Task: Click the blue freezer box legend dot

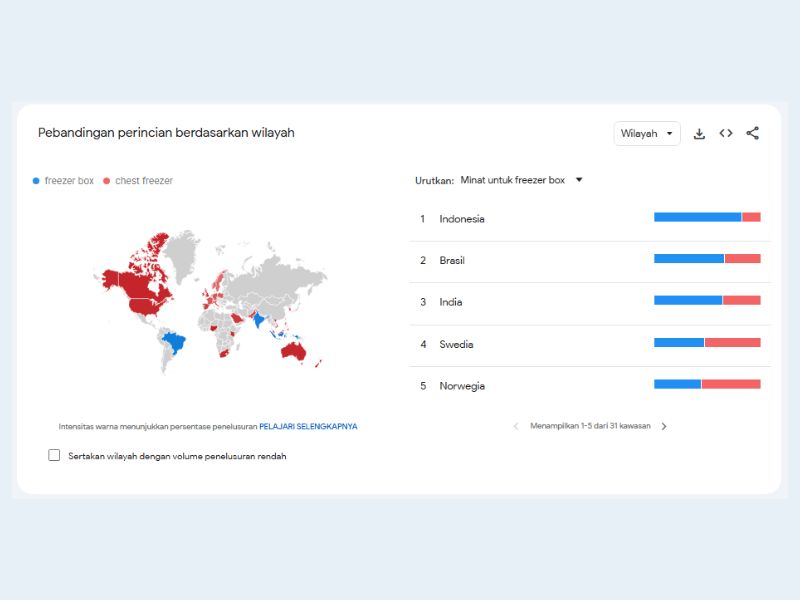Action: [x=37, y=181]
